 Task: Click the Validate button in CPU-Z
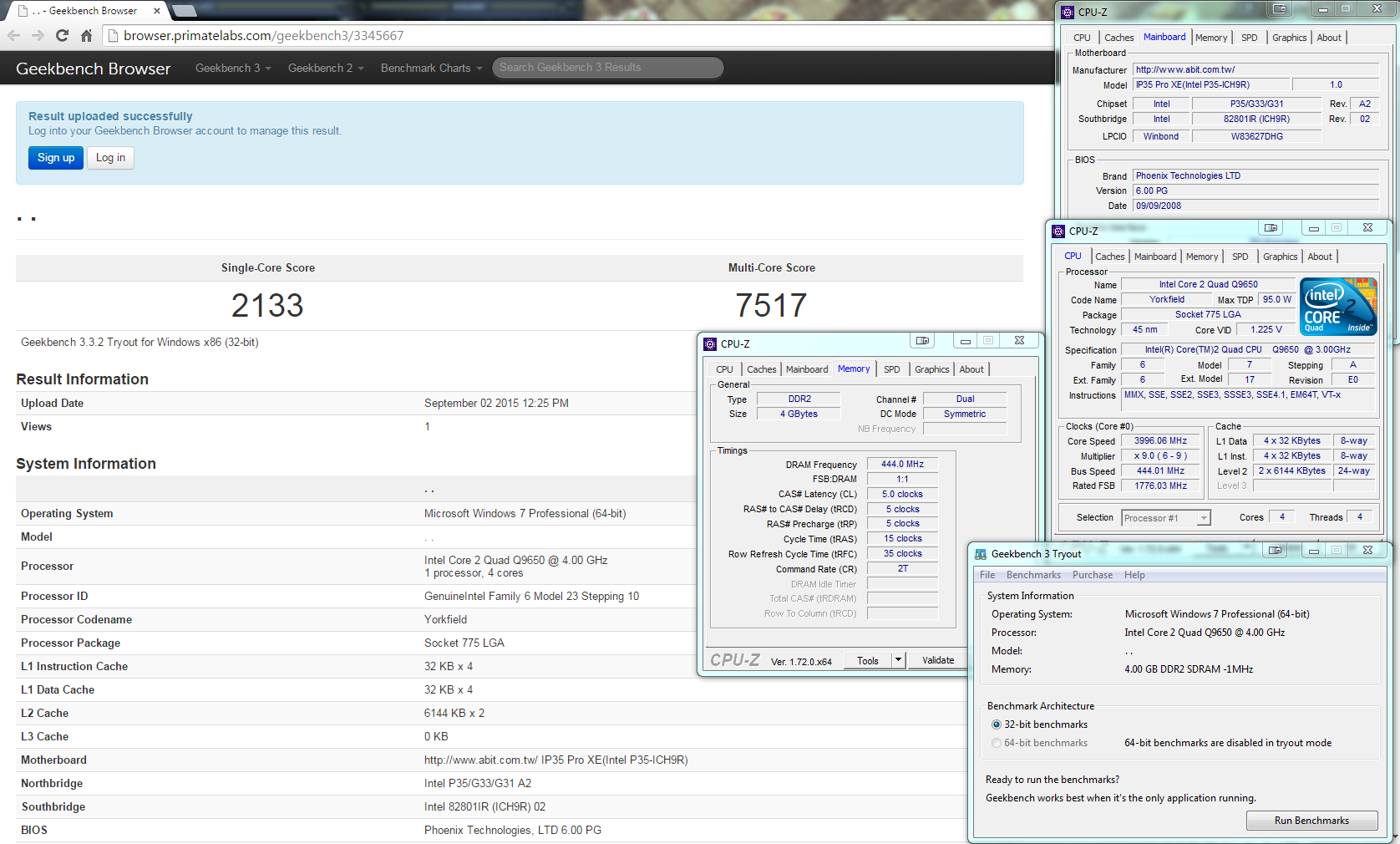[938, 660]
